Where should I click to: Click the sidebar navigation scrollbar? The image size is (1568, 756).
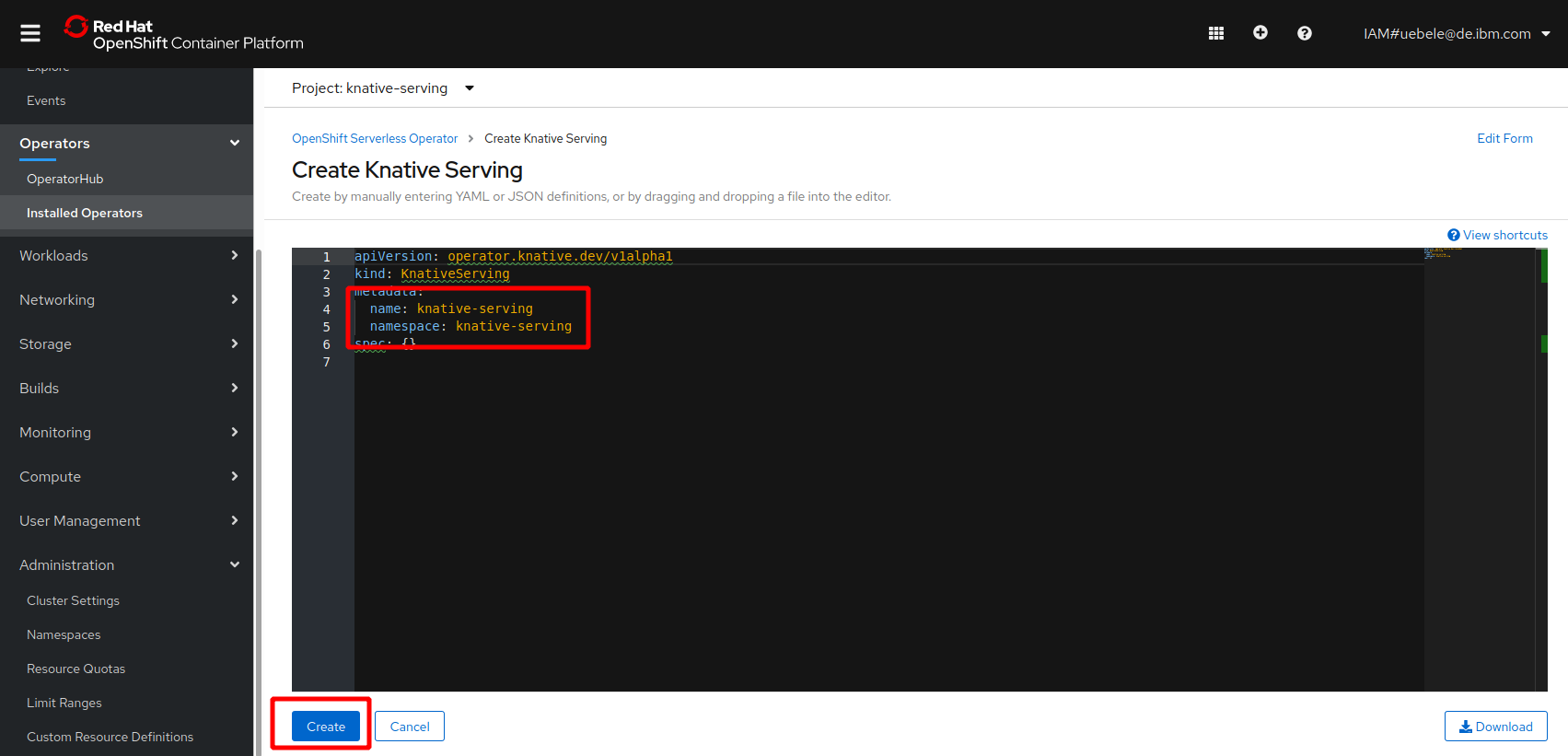[x=259, y=502]
